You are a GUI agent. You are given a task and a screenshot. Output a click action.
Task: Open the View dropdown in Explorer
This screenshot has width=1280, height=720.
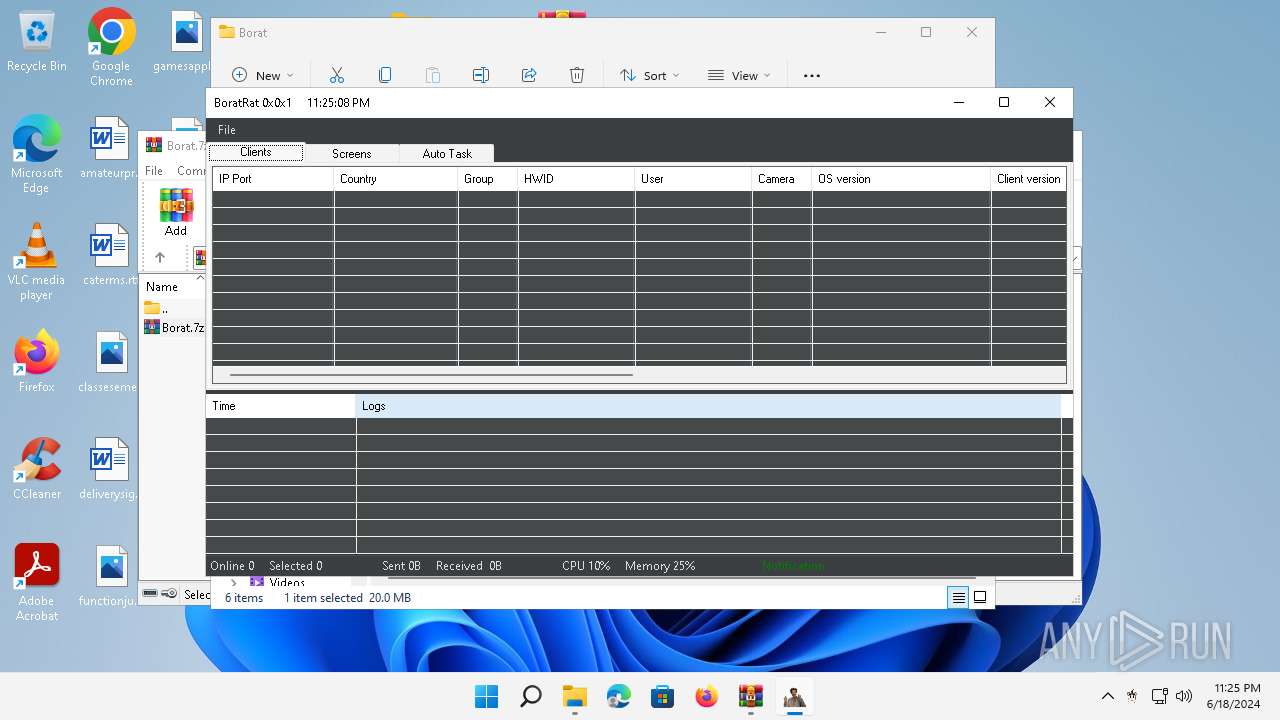point(739,75)
